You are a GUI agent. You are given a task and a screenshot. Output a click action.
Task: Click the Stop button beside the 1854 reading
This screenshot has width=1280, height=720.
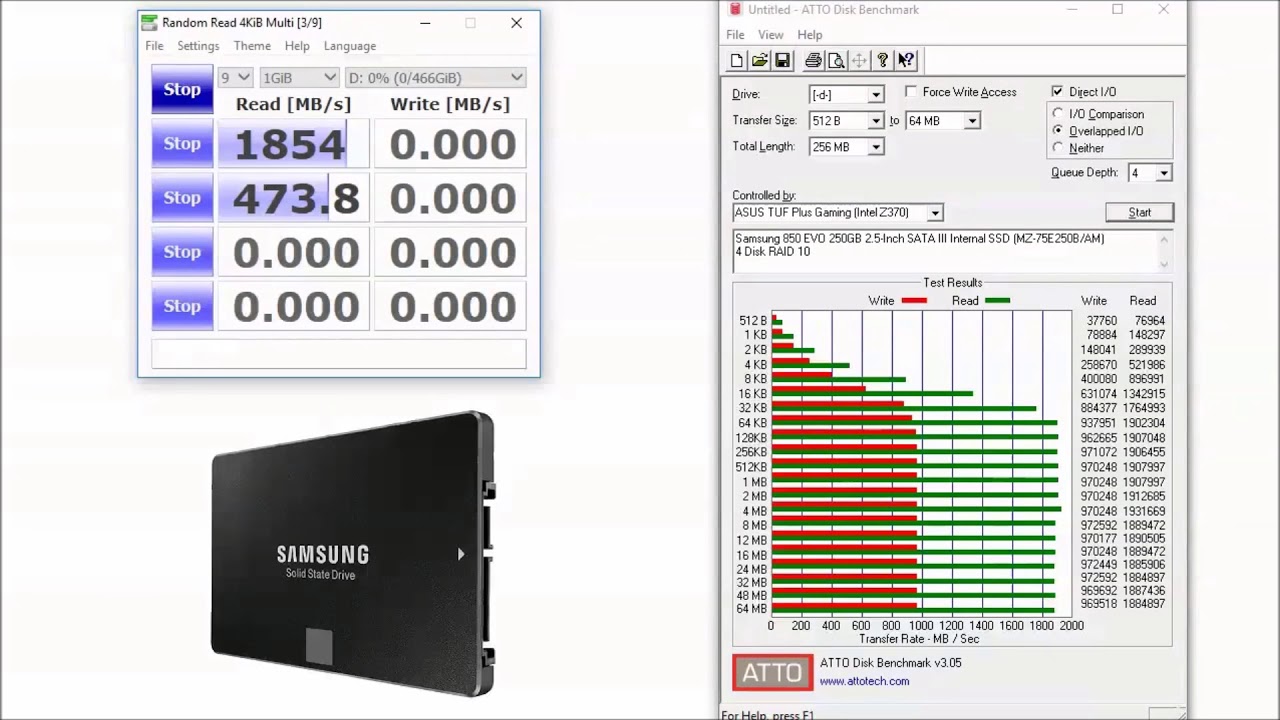click(182, 143)
